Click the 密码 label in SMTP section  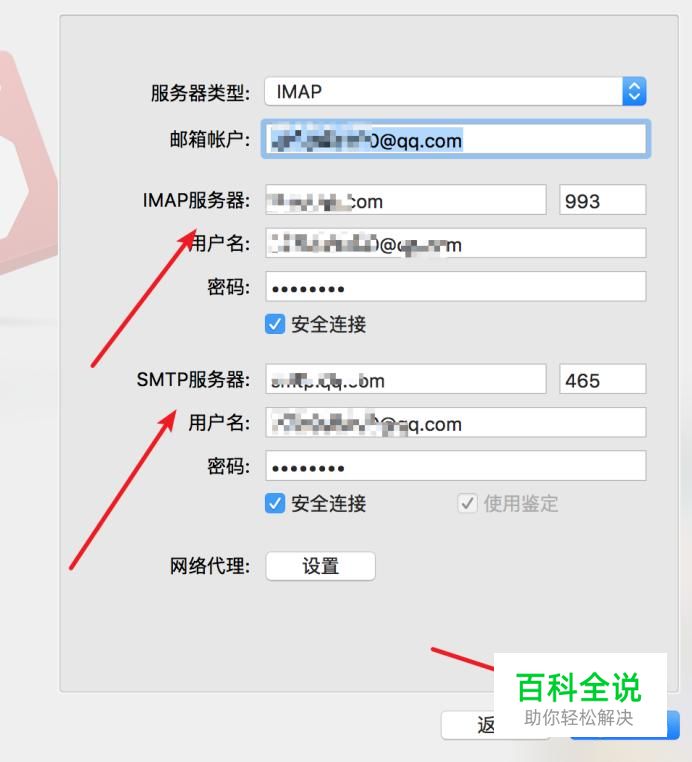(228, 466)
